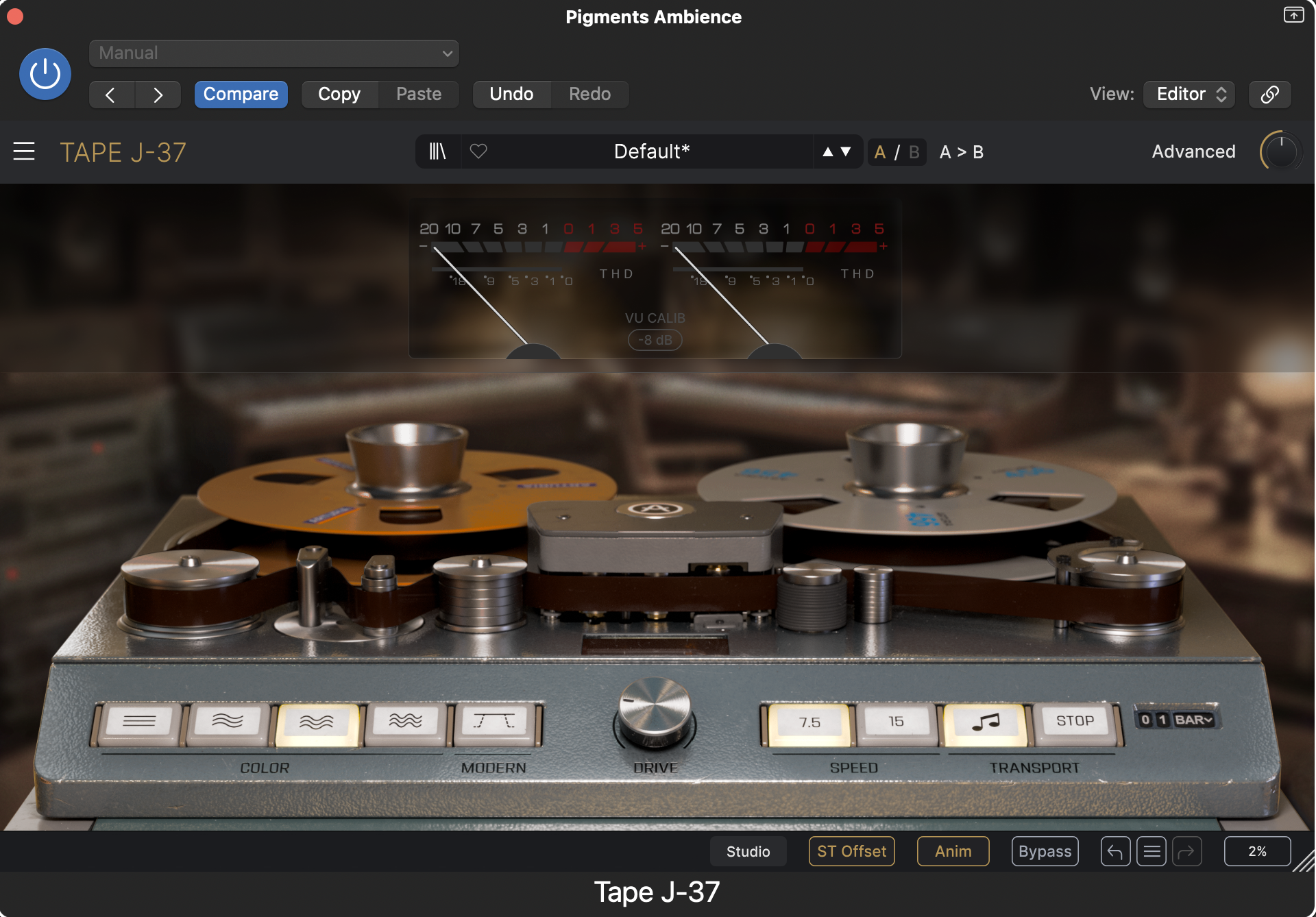Open the edit history list icon
The image size is (1316, 917).
[1151, 851]
